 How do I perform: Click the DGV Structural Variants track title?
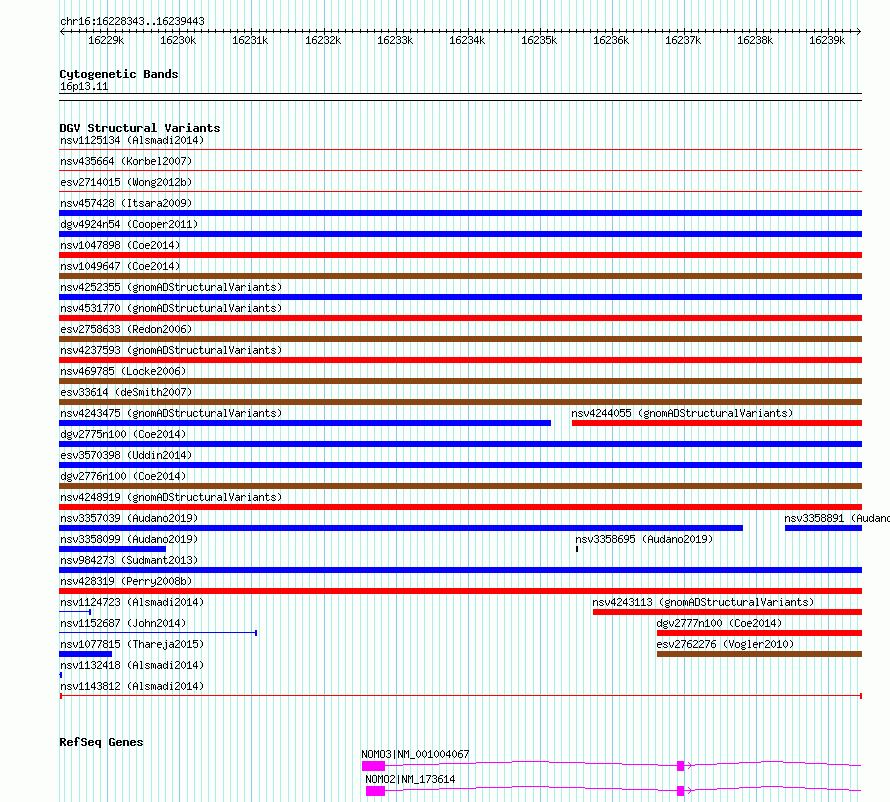coord(140,128)
